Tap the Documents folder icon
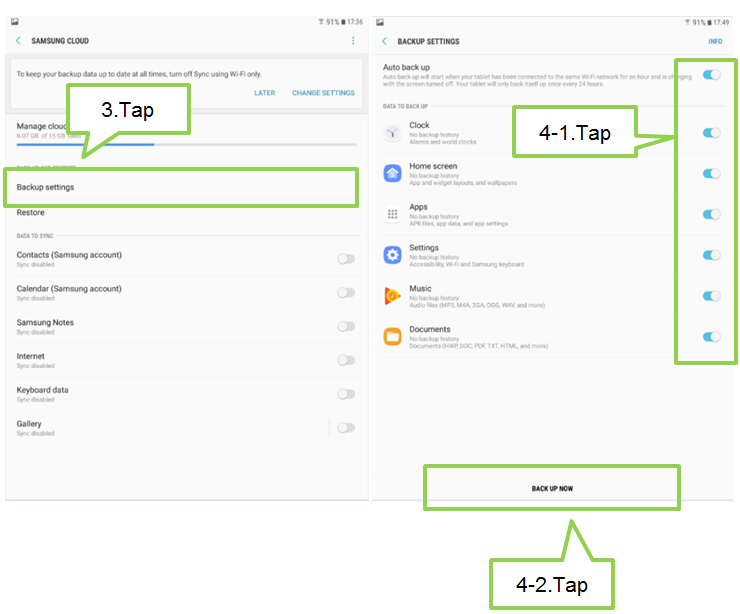 pos(392,337)
